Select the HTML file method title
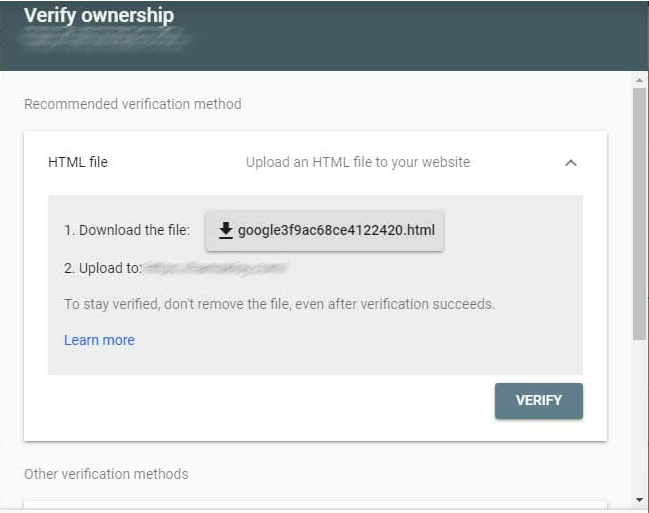The width and height of the screenshot is (649, 513). pos(78,162)
